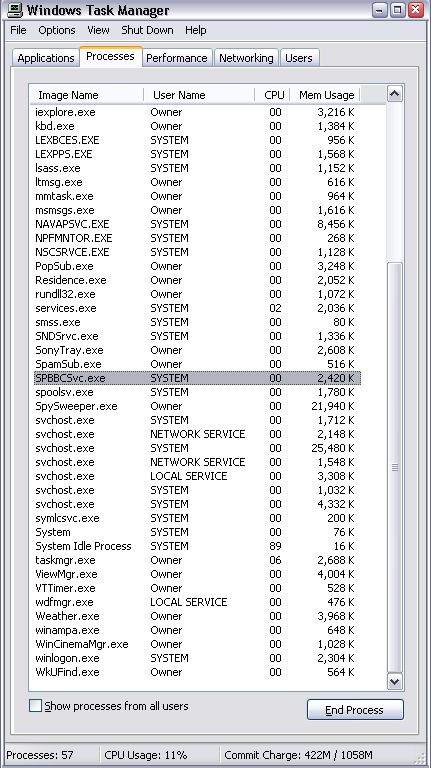Click the vertical scrollbar thumb
This screenshot has width=431, height=768.
click(x=395, y=468)
